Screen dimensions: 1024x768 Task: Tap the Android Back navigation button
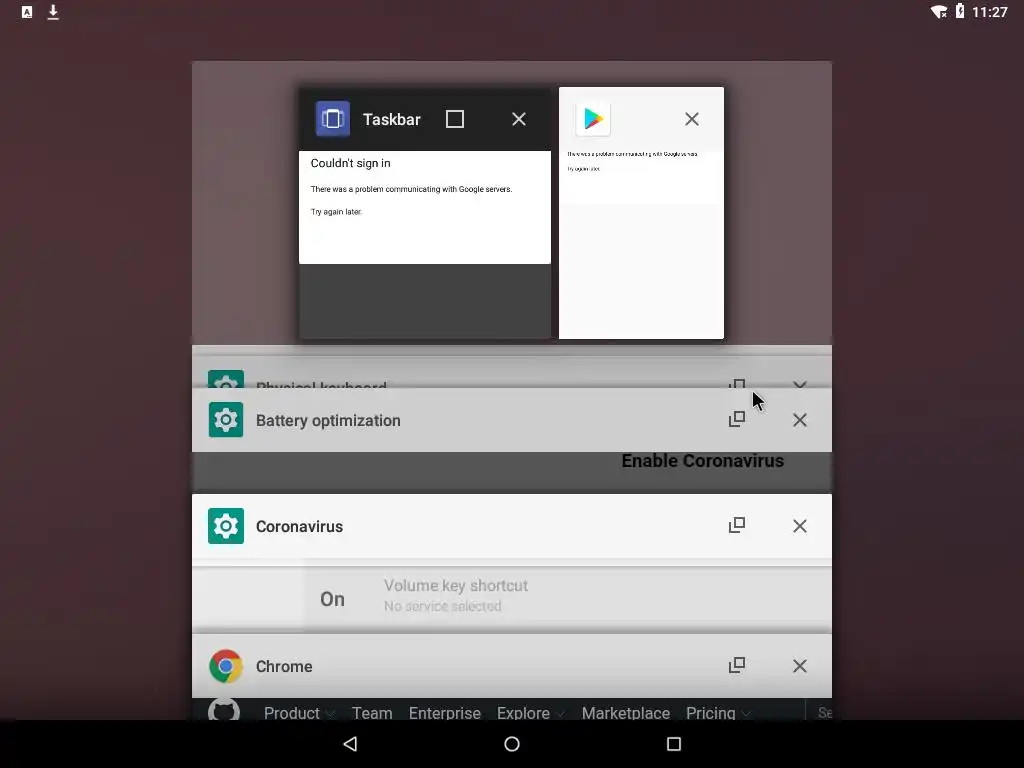[351, 744]
